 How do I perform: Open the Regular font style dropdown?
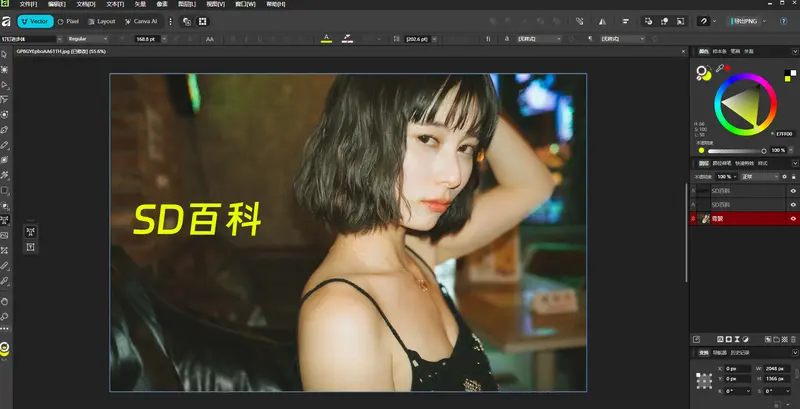pos(87,39)
